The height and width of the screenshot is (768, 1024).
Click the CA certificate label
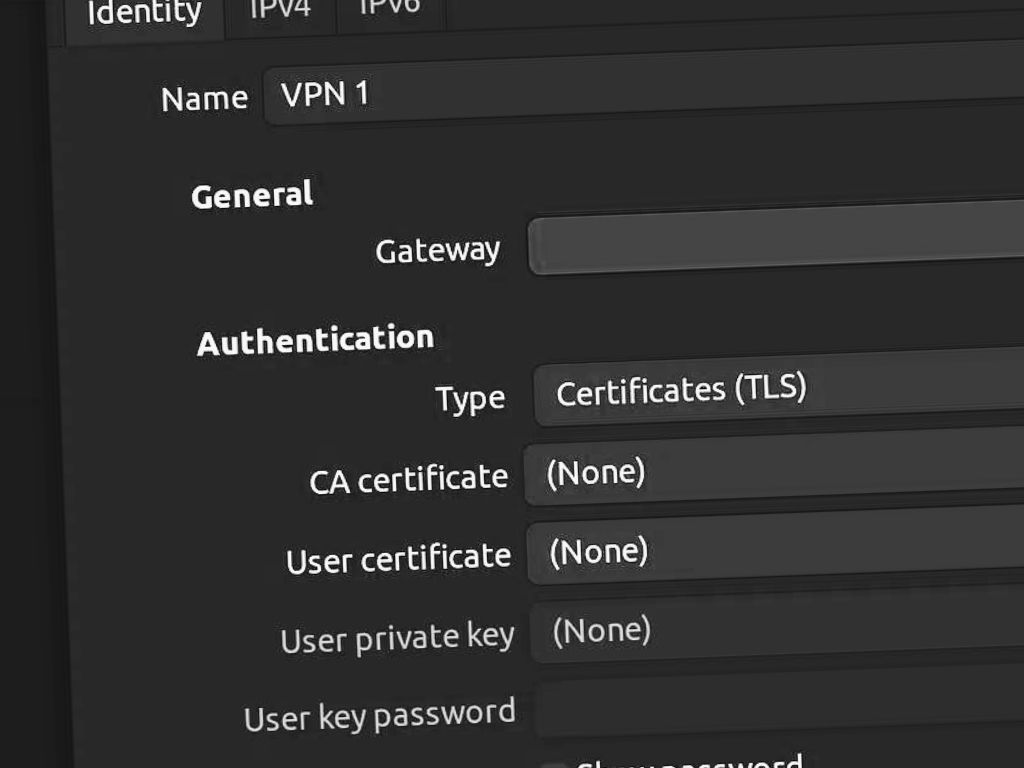(408, 479)
